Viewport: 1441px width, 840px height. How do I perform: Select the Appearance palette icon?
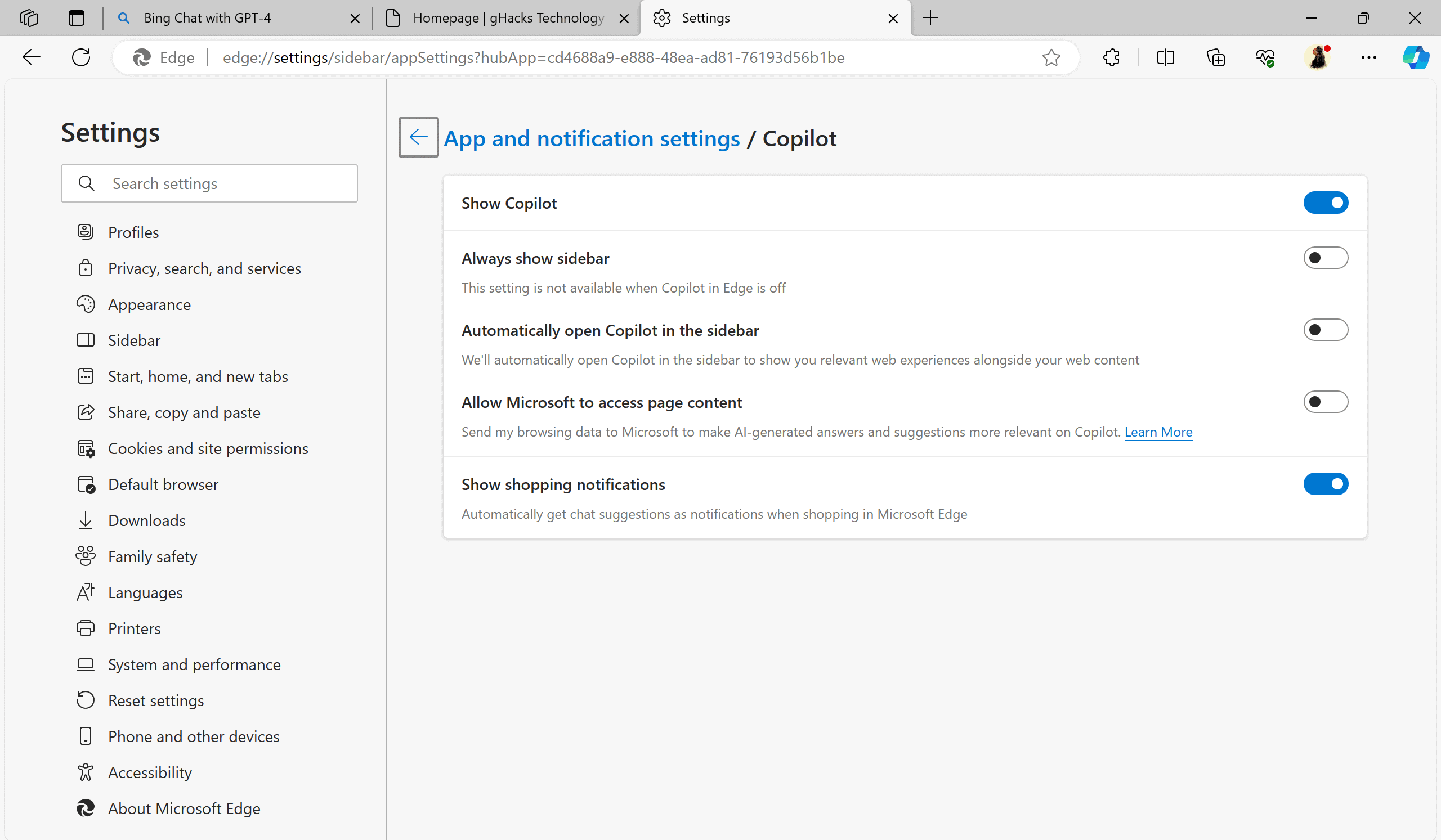(x=85, y=304)
